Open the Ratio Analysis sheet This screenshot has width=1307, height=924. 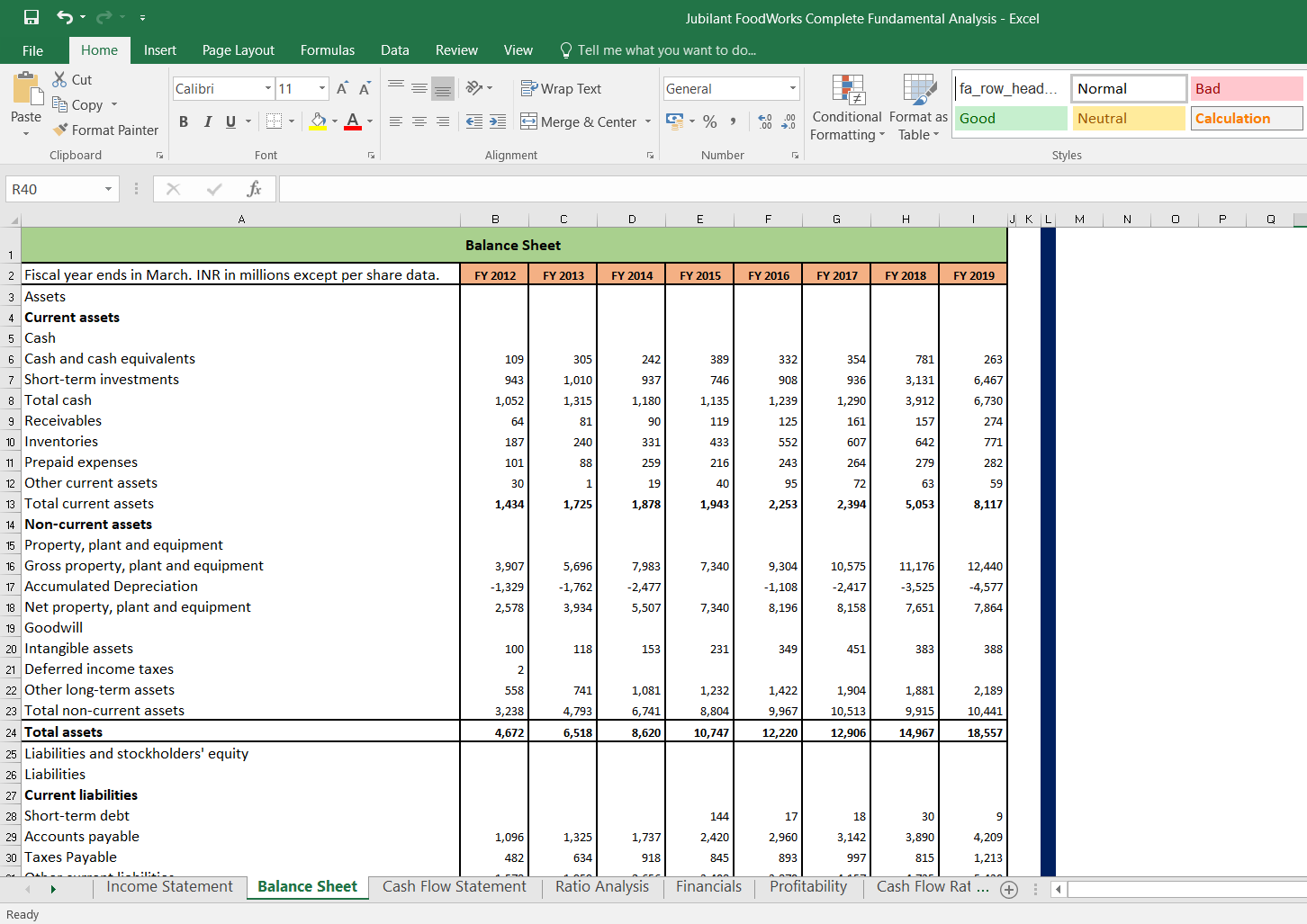click(x=602, y=887)
